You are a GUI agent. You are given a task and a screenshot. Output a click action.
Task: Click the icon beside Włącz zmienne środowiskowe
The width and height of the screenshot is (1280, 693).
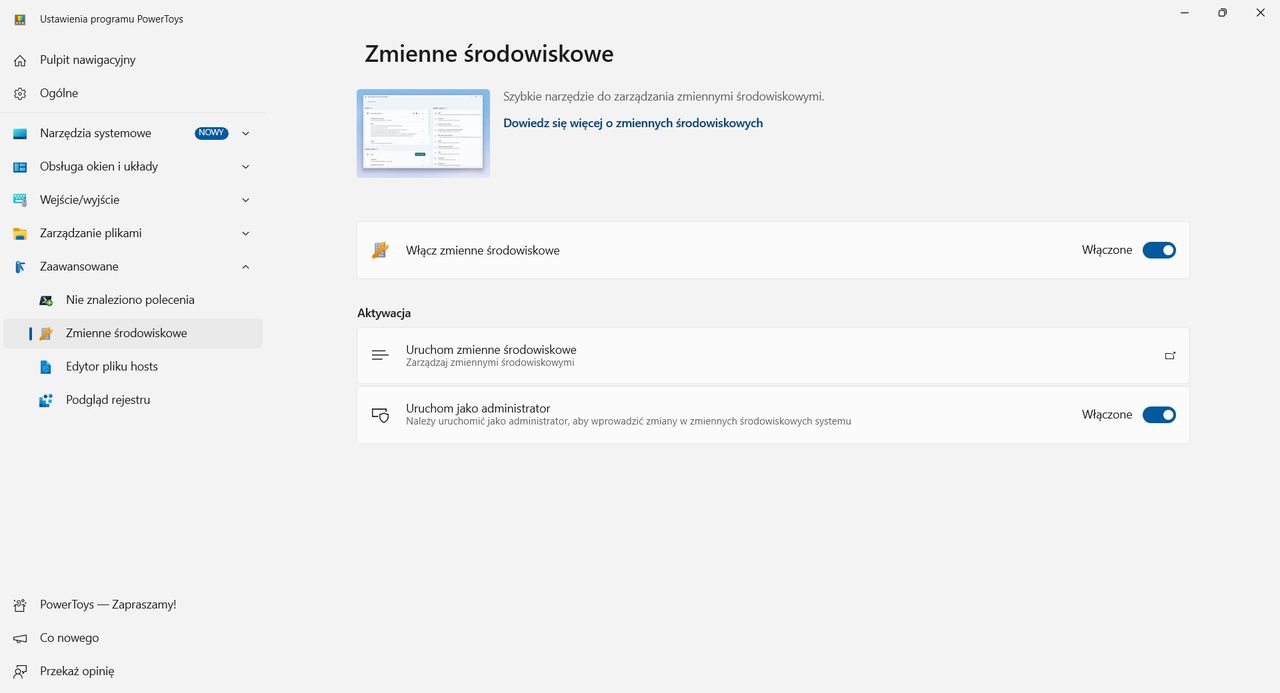coord(380,250)
